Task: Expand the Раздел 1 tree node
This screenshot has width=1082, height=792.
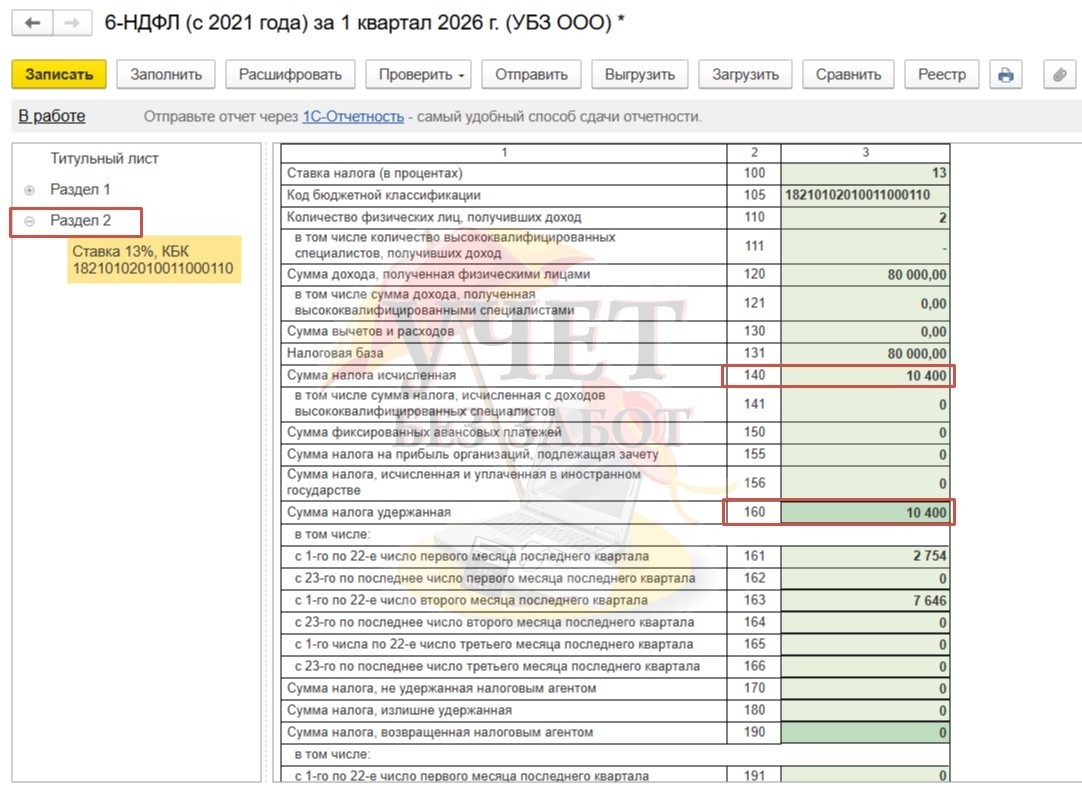Action: 29,190
